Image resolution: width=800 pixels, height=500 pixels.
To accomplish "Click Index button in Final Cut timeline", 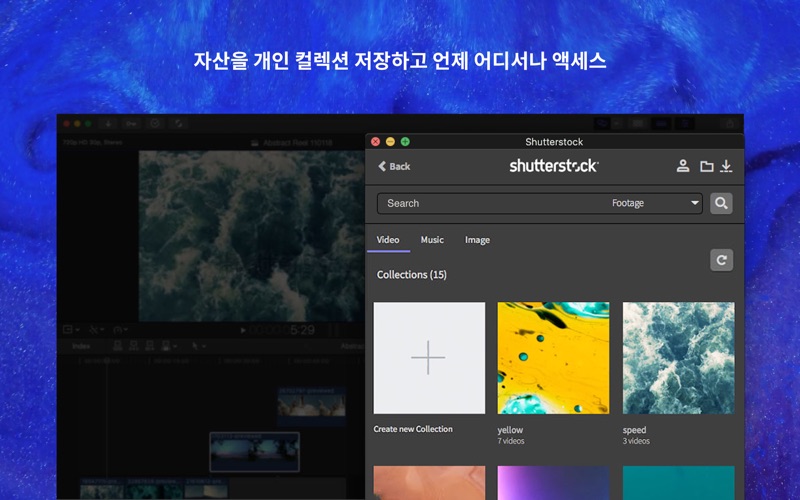I will 81,346.
